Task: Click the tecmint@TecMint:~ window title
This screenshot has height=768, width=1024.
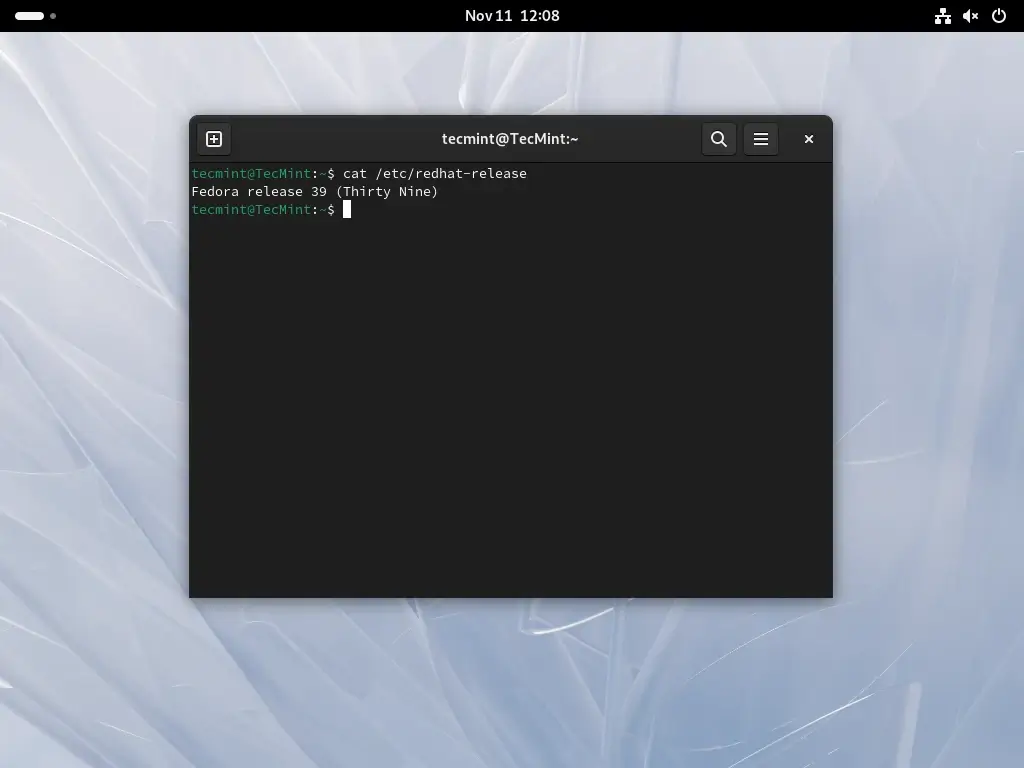Action: click(510, 139)
